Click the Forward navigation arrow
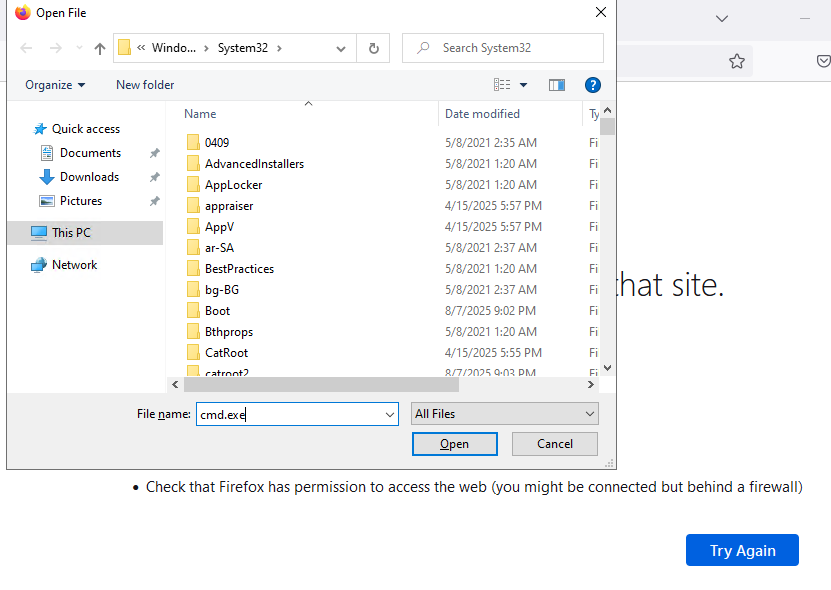This screenshot has height=590, width=831. pos(56,48)
